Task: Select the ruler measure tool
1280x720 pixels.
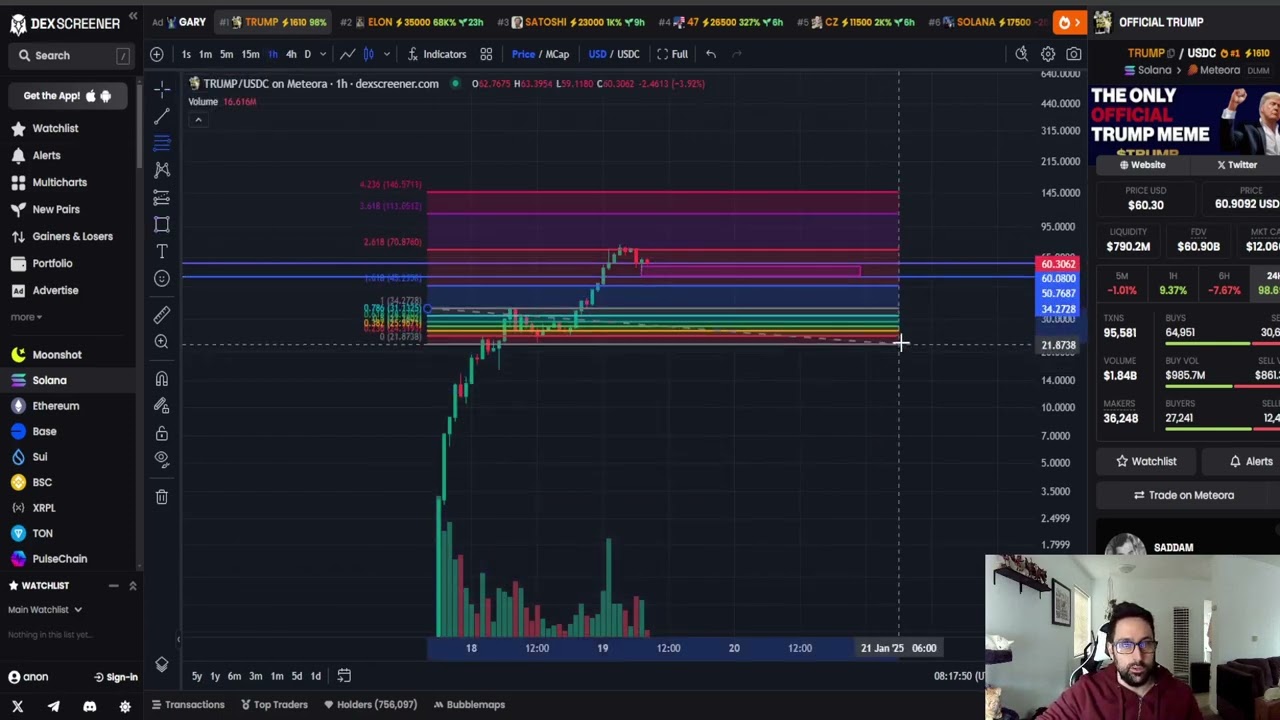Action: tap(161, 315)
